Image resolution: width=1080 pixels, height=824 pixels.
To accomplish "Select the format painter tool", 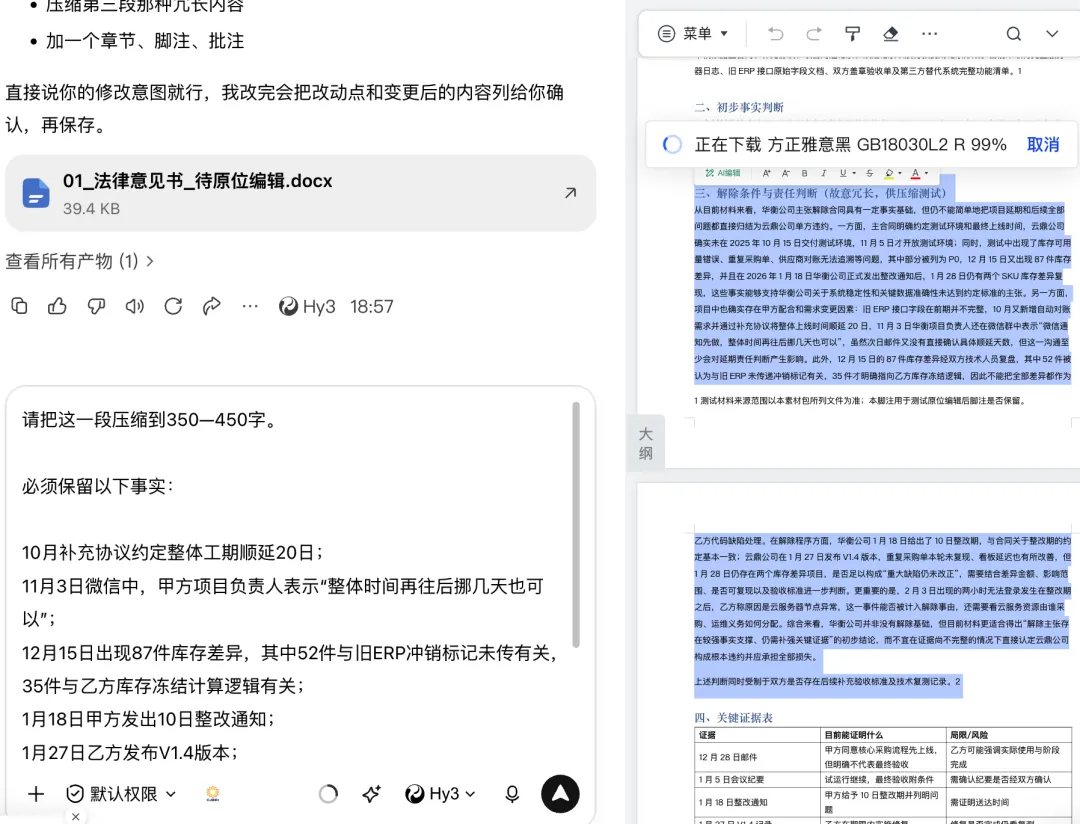I will tap(852, 34).
